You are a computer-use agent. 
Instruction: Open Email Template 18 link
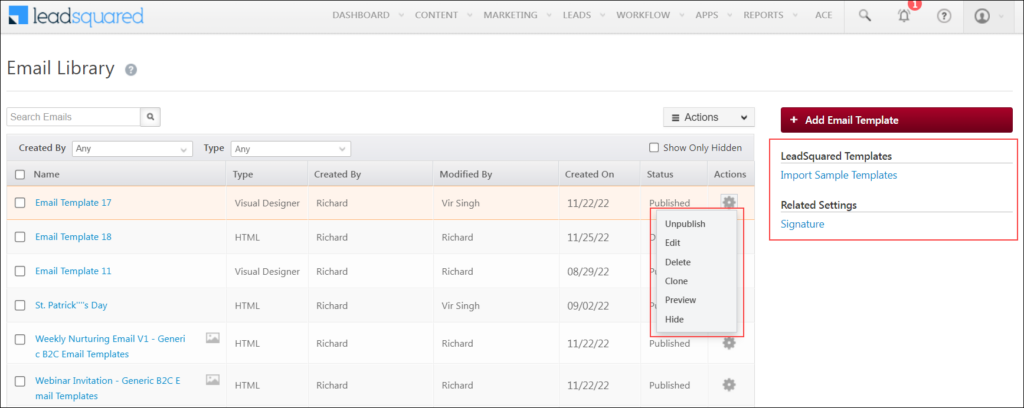click(x=73, y=236)
